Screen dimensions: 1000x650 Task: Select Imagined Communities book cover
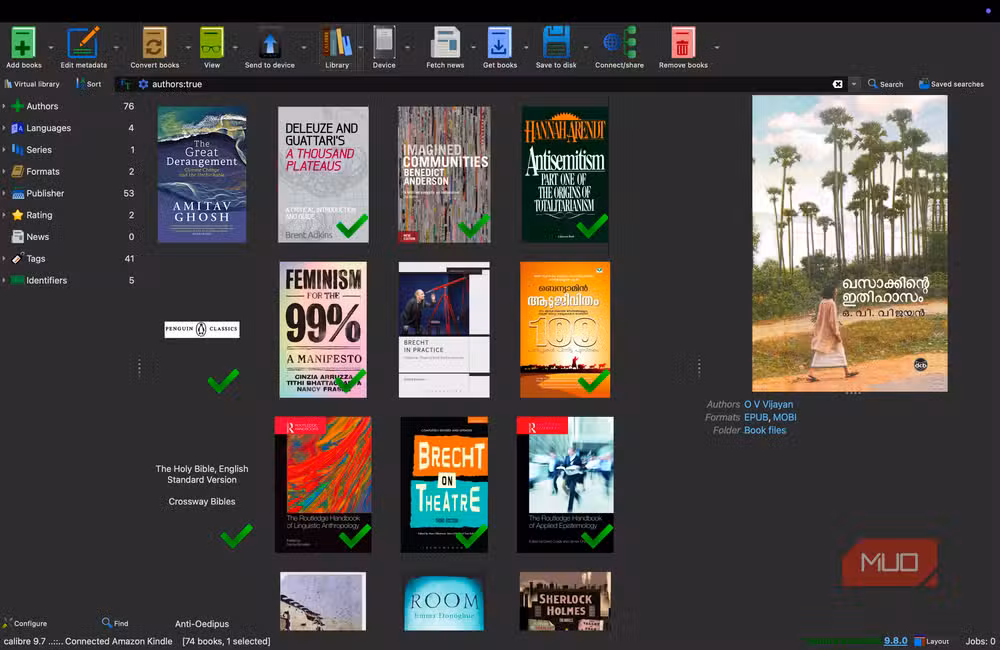pyautogui.click(x=444, y=174)
